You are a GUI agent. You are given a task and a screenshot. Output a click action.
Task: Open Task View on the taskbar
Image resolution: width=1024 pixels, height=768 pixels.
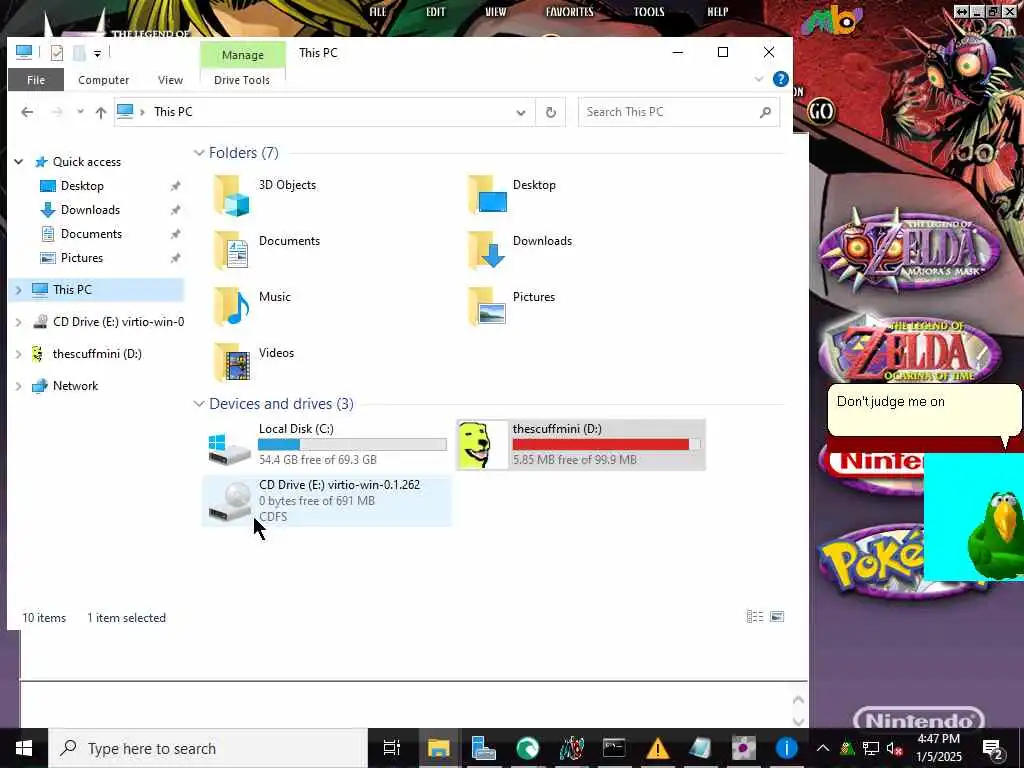392,748
